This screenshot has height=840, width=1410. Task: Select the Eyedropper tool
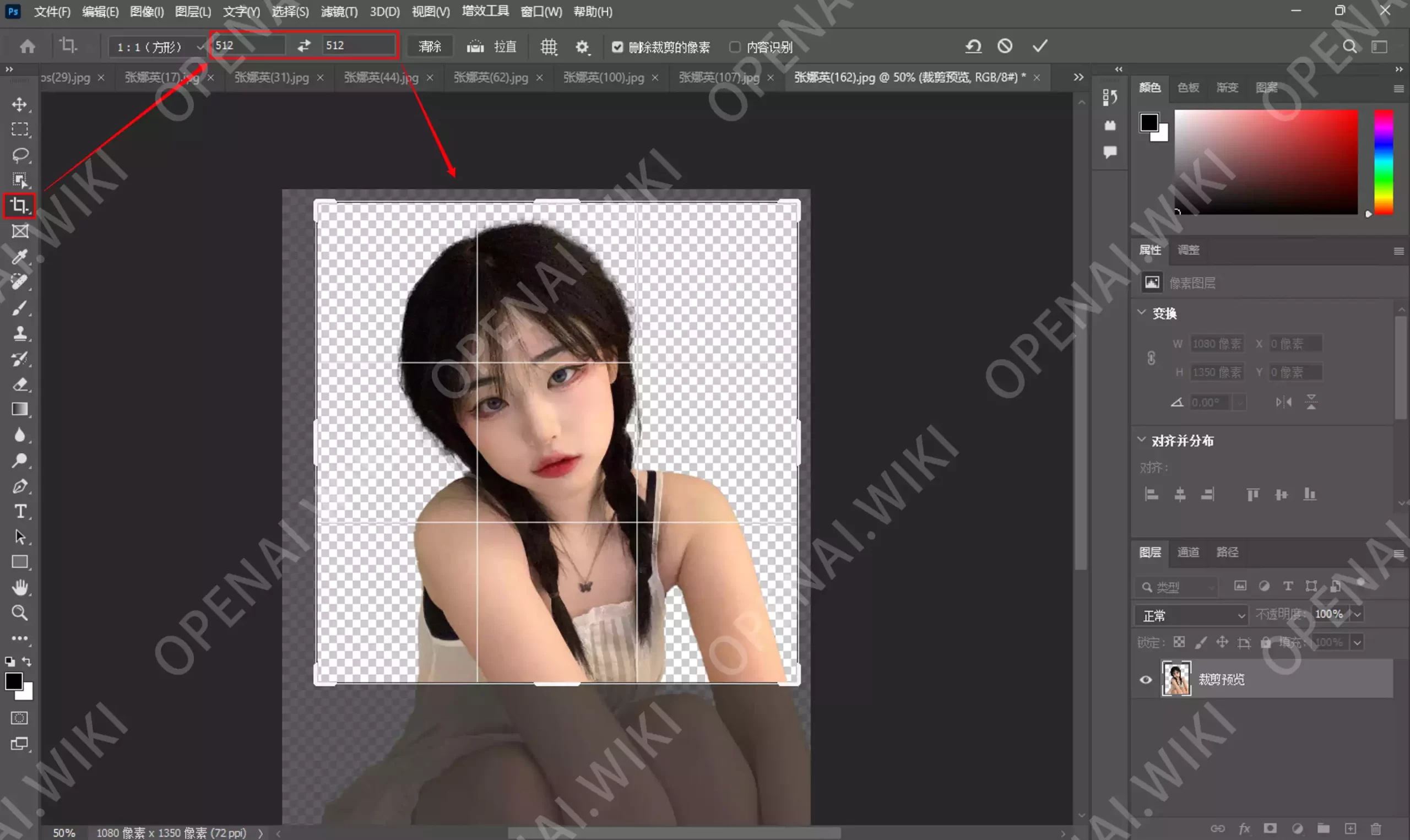click(20, 257)
